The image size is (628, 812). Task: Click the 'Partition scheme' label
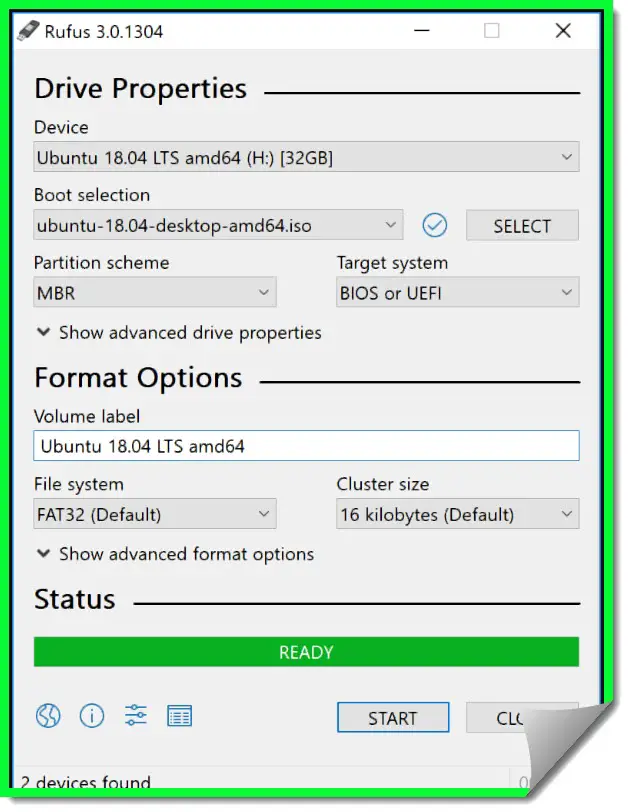pyautogui.click(x=101, y=263)
